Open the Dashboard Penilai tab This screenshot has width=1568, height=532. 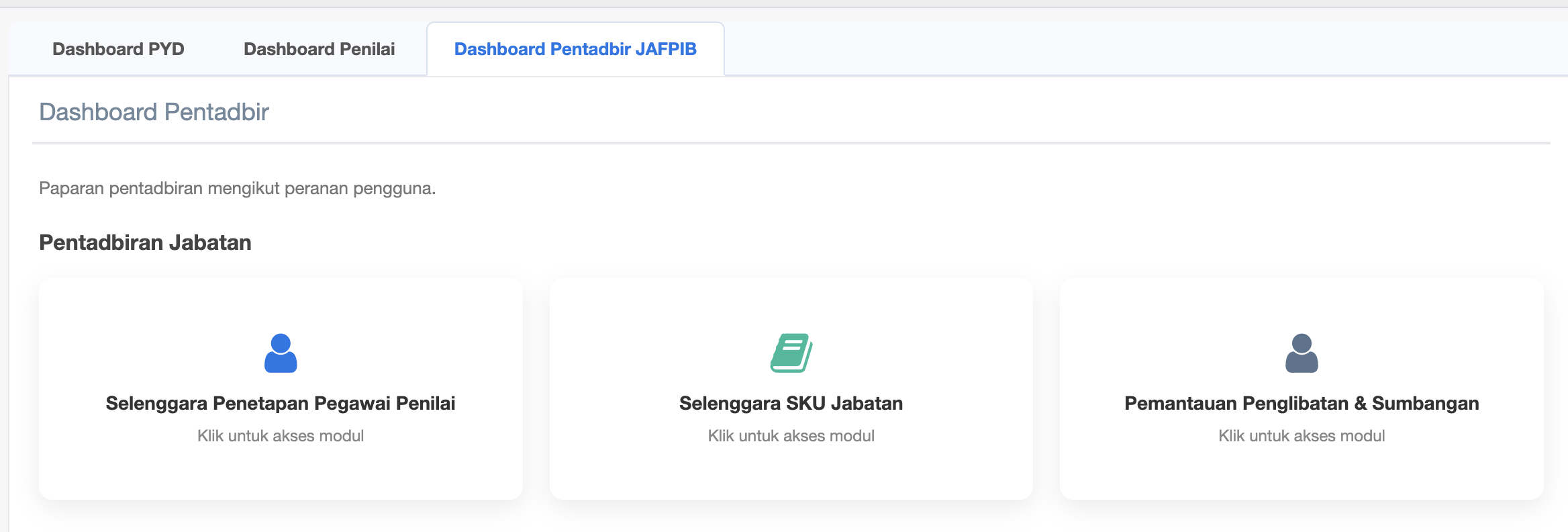pyautogui.click(x=319, y=49)
